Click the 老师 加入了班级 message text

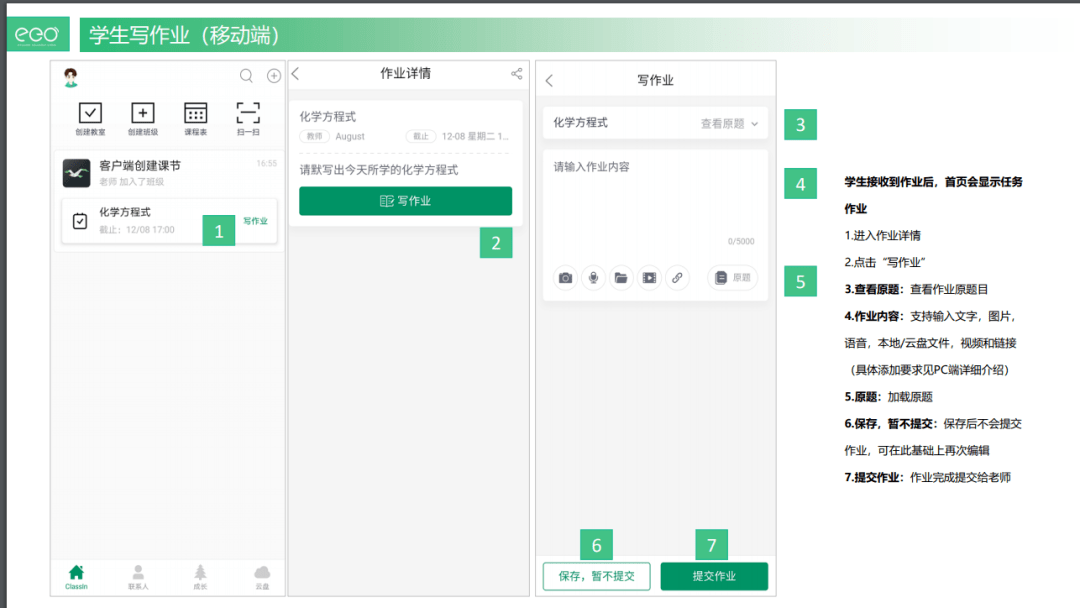point(132,182)
